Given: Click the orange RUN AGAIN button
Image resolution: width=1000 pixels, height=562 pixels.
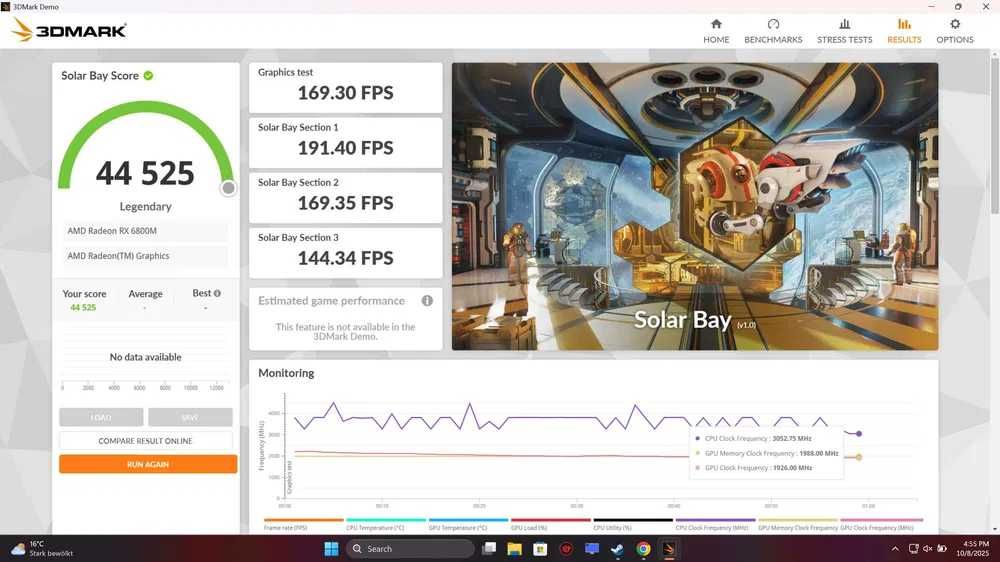Looking at the screenshot, I should coord(148,464).
